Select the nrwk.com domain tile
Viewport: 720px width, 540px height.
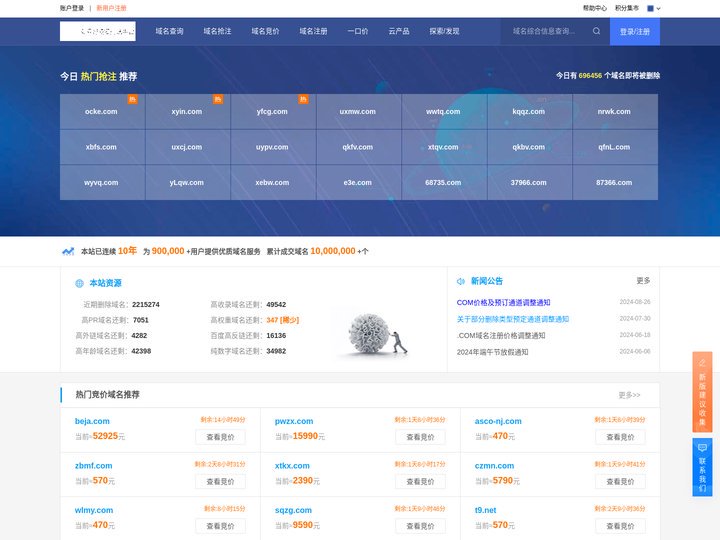point(615,112)
